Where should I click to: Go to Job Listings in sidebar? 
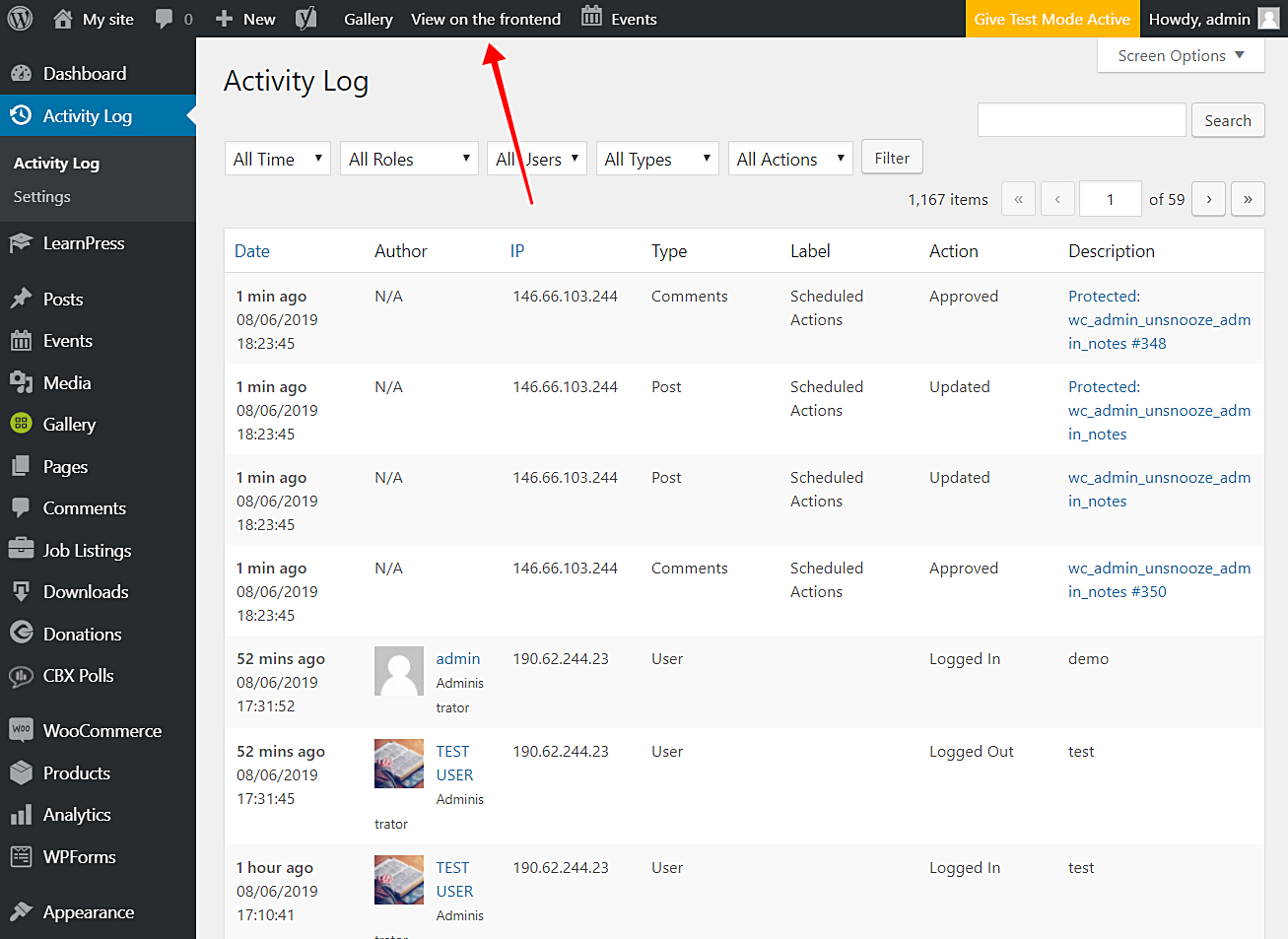point(87,551)
